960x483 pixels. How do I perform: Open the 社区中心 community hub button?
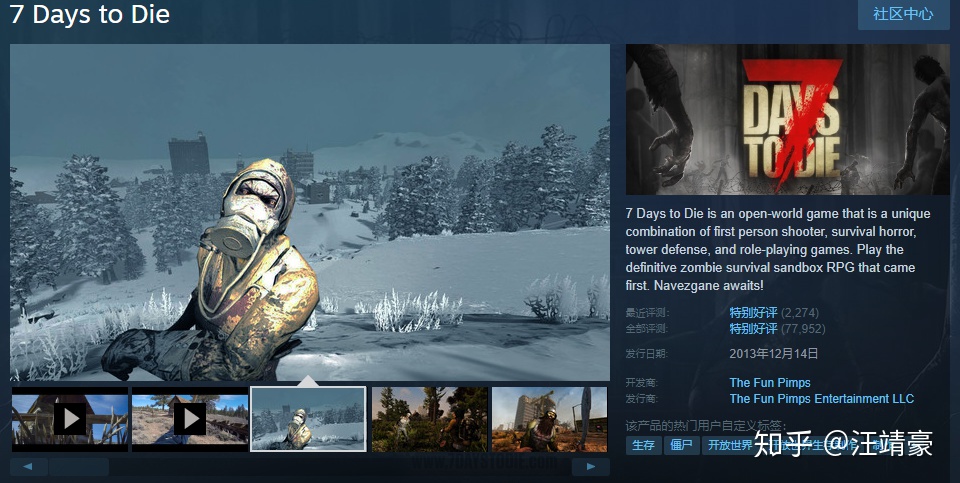pos(903,14)
